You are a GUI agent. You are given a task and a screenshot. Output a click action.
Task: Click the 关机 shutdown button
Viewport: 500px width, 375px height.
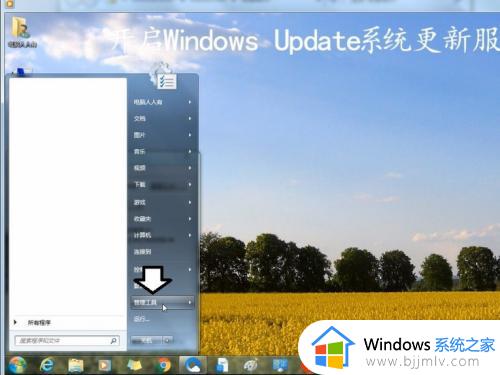tap(147, 340)
